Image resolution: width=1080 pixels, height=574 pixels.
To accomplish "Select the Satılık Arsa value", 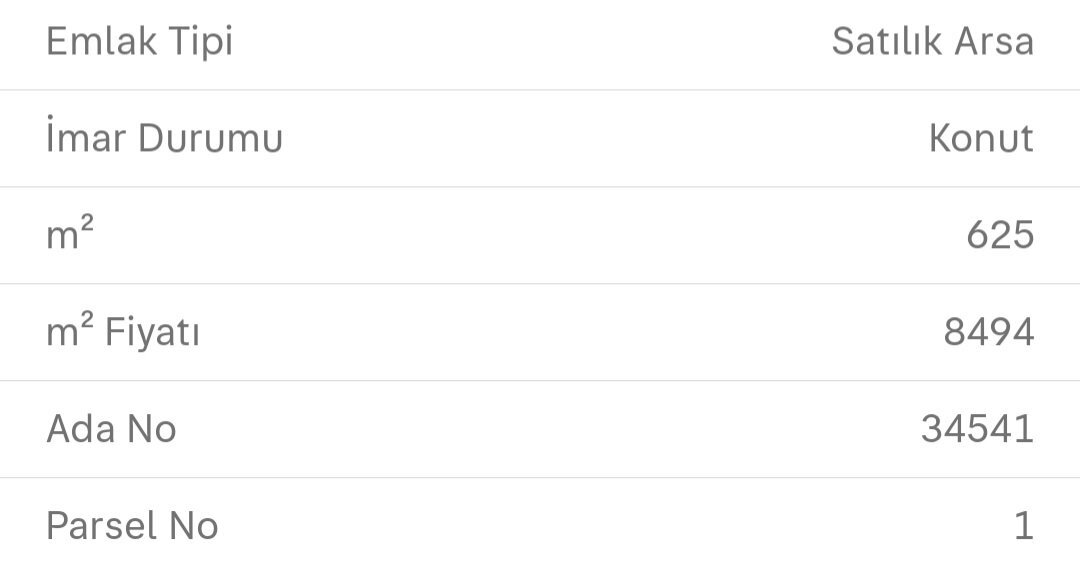I will point(932,43).
